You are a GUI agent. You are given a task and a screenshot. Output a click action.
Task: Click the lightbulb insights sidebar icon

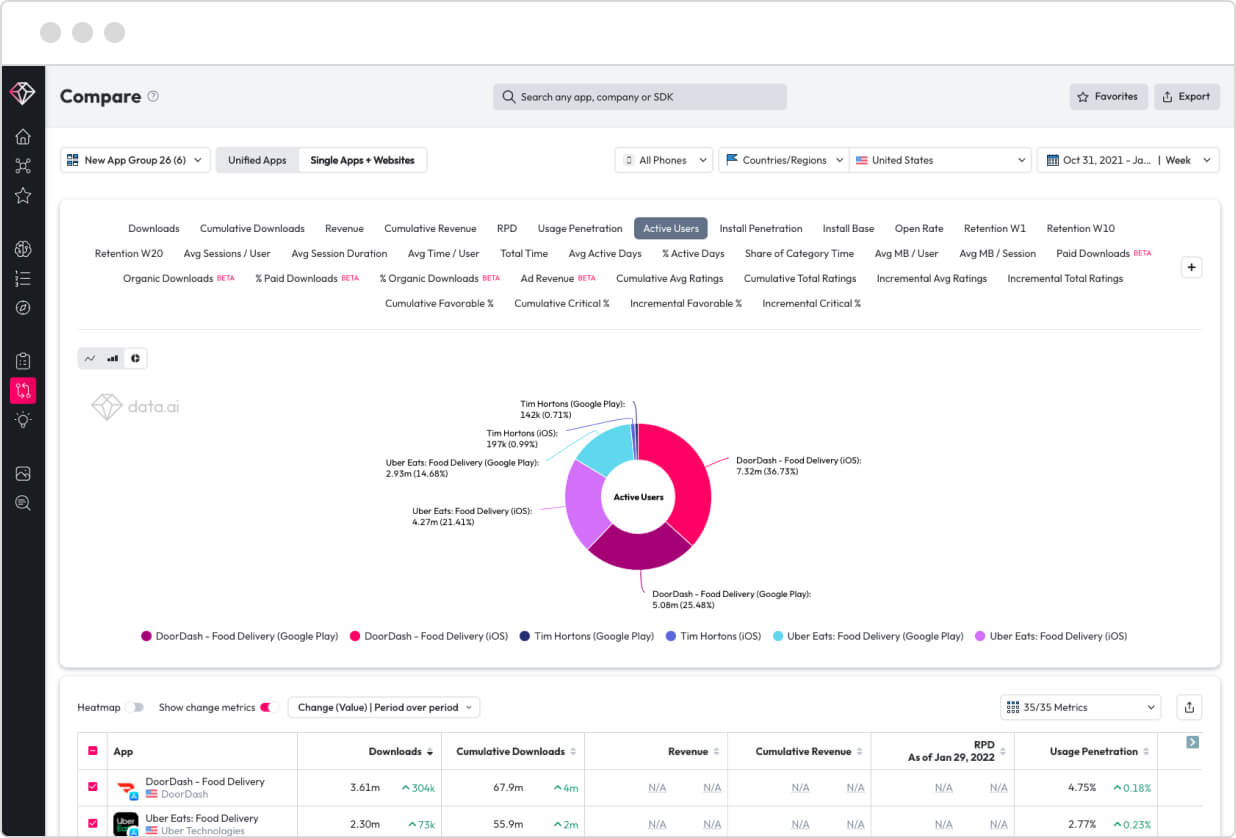tap(23, 420)
